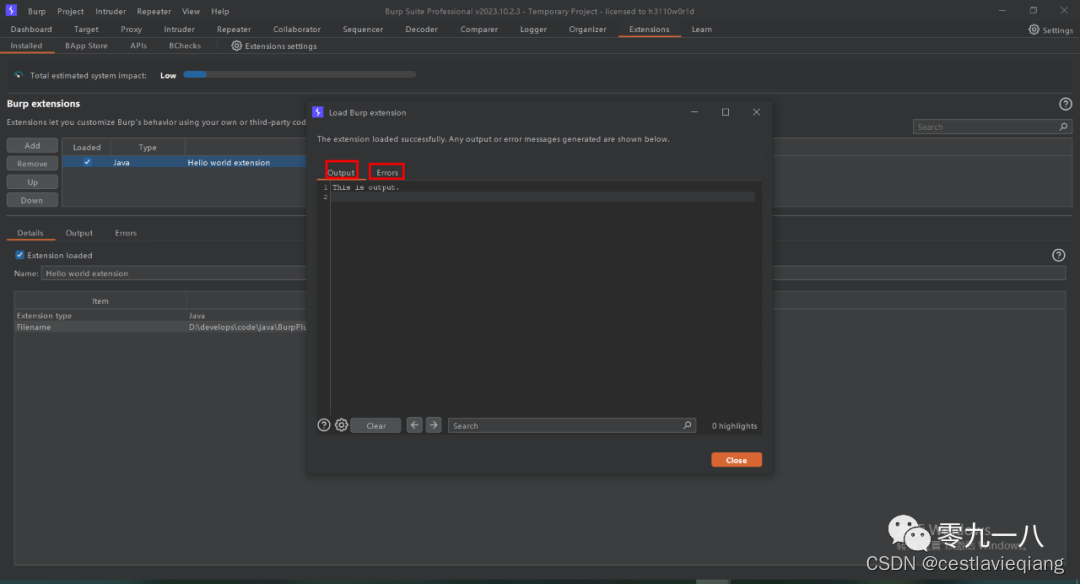The width and height of the screenshot is (1080, 584).
Task: Click the magnifier icon in the extensions search box
Action: 1063,127
